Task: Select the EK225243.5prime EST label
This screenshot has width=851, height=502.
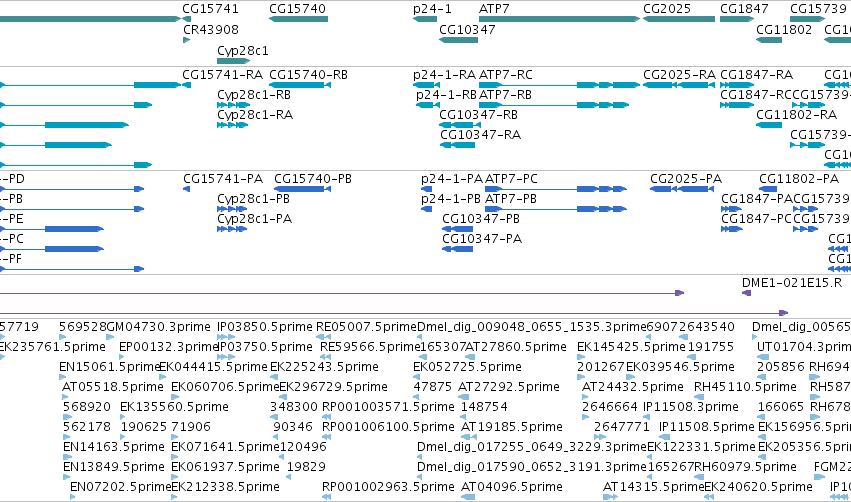Action: tap(324, 367)
